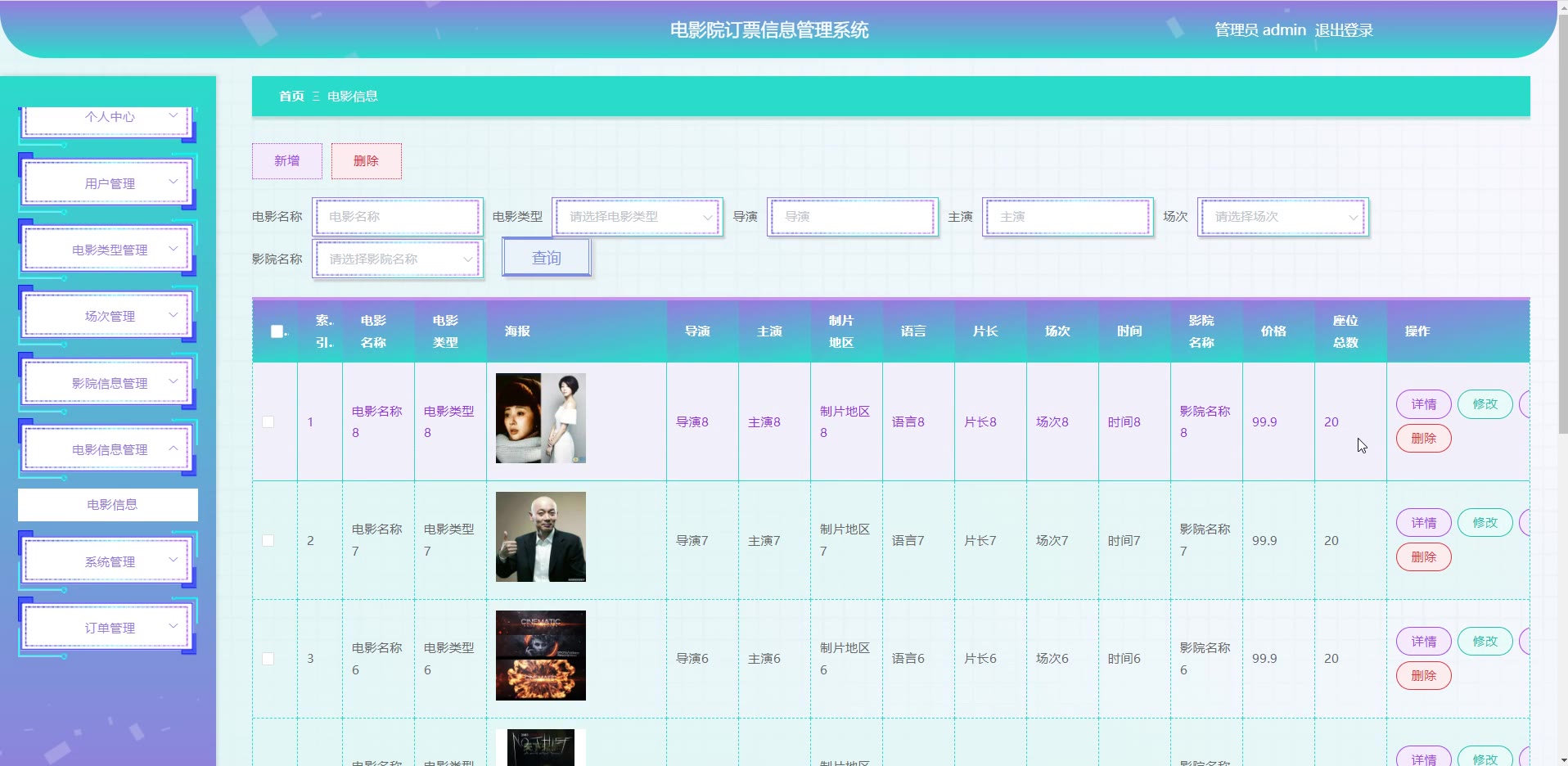Click the 主演 search input

tap(1068, 217)
